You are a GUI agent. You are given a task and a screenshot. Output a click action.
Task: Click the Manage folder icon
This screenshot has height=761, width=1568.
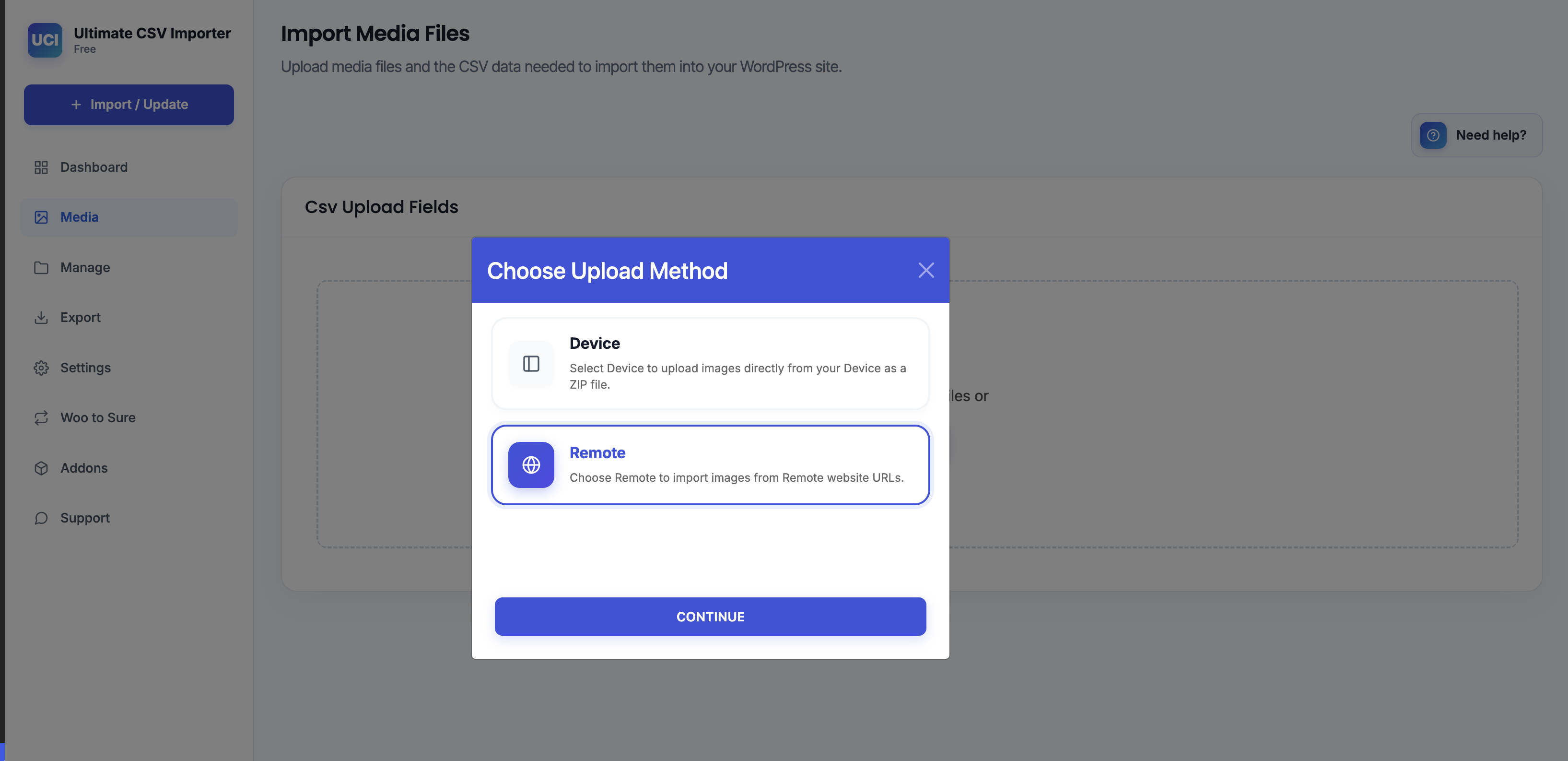point(41,267)
